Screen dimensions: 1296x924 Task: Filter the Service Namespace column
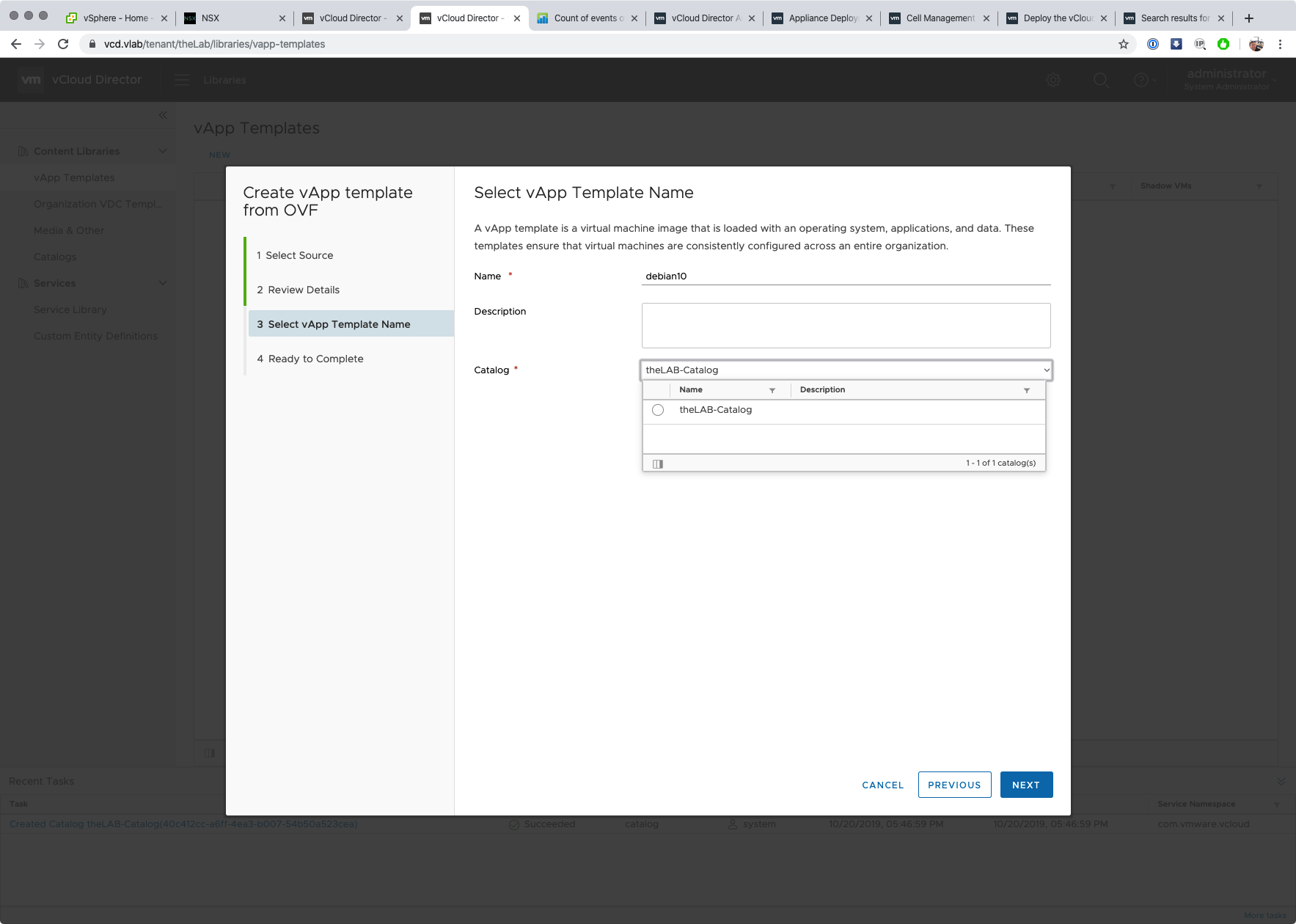[1277, 804]
